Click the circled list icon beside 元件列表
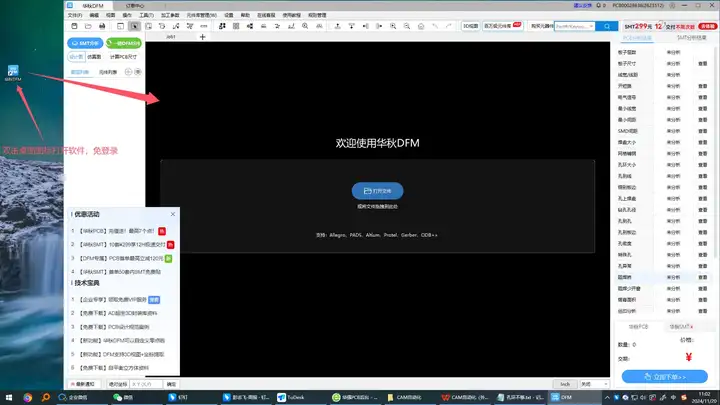The image size is (720, 405). [138, 72]
